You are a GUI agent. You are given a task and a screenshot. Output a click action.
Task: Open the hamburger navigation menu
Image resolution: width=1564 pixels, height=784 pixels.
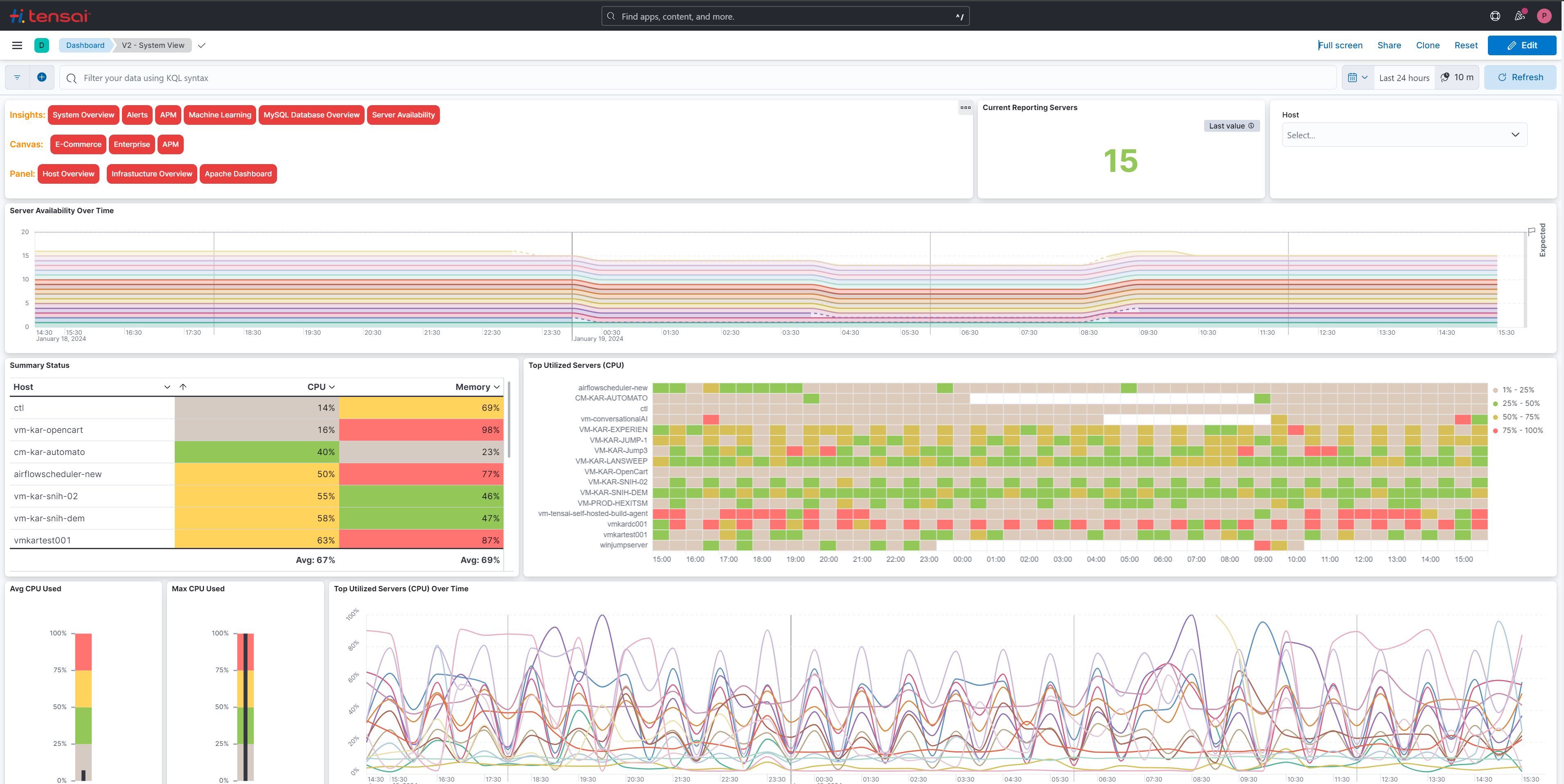[x=17, y=45]
